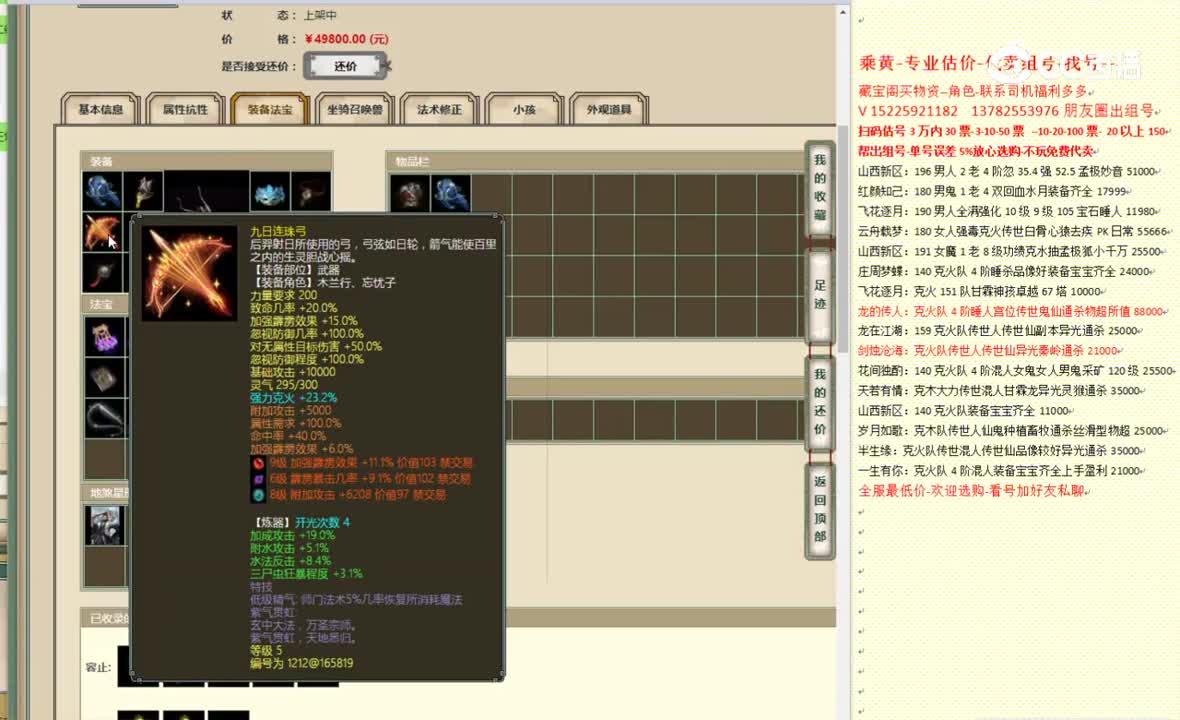Click the 龙在江湖: 159 克火队 listing line
Screen dimensions: 1180x720
coord(999,330)
